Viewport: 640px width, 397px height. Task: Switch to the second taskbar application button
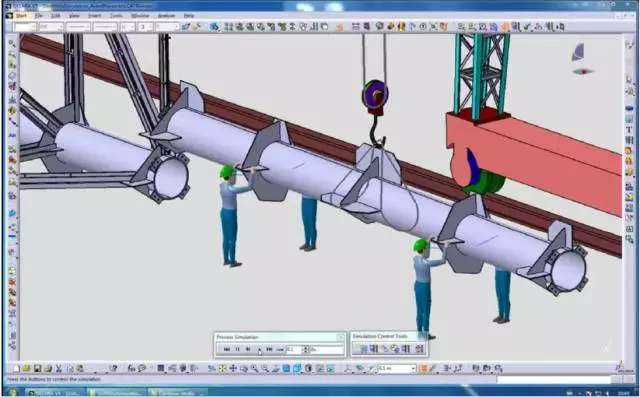(116, 393)
